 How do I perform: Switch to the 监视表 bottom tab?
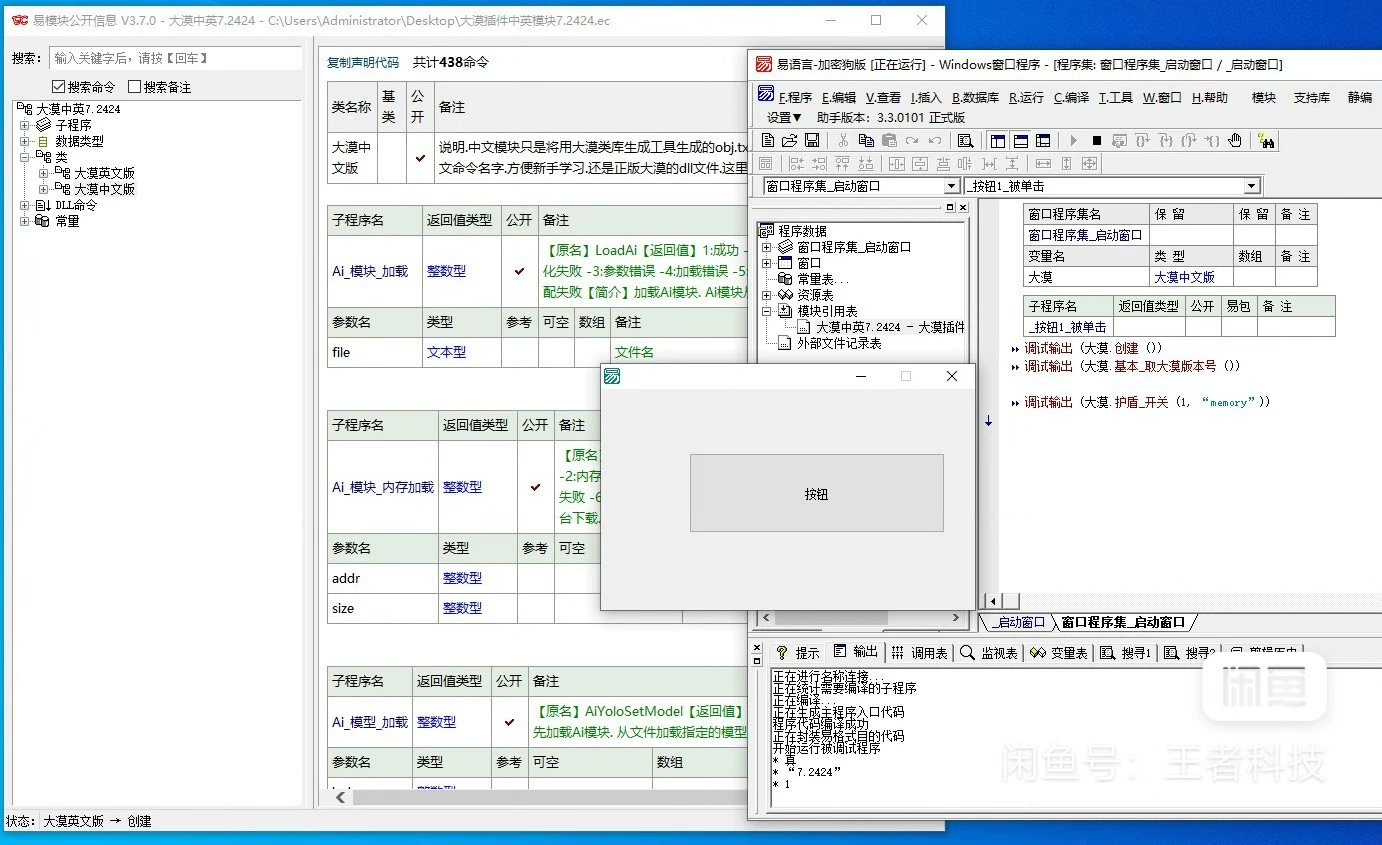(x=989, y=652)
